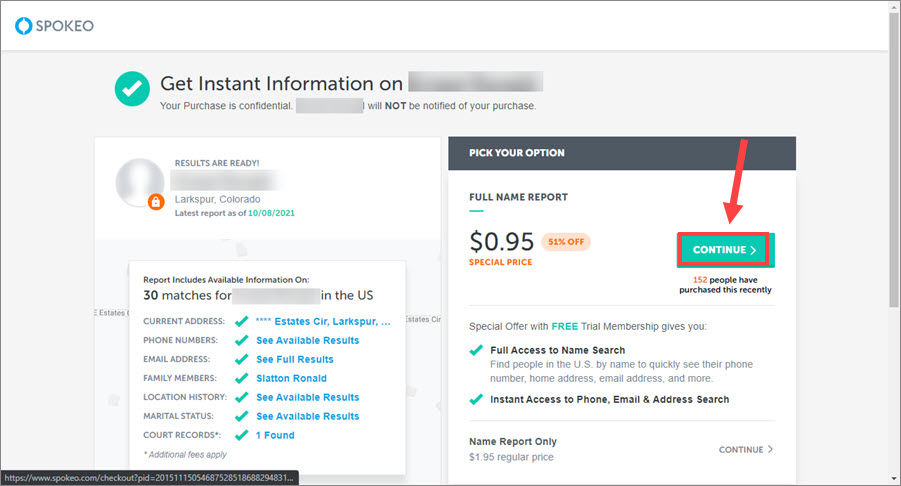This screenshot has height=486, width=901.
Task: Open See Available Results for phone numbers
Action: coord(307,340)
